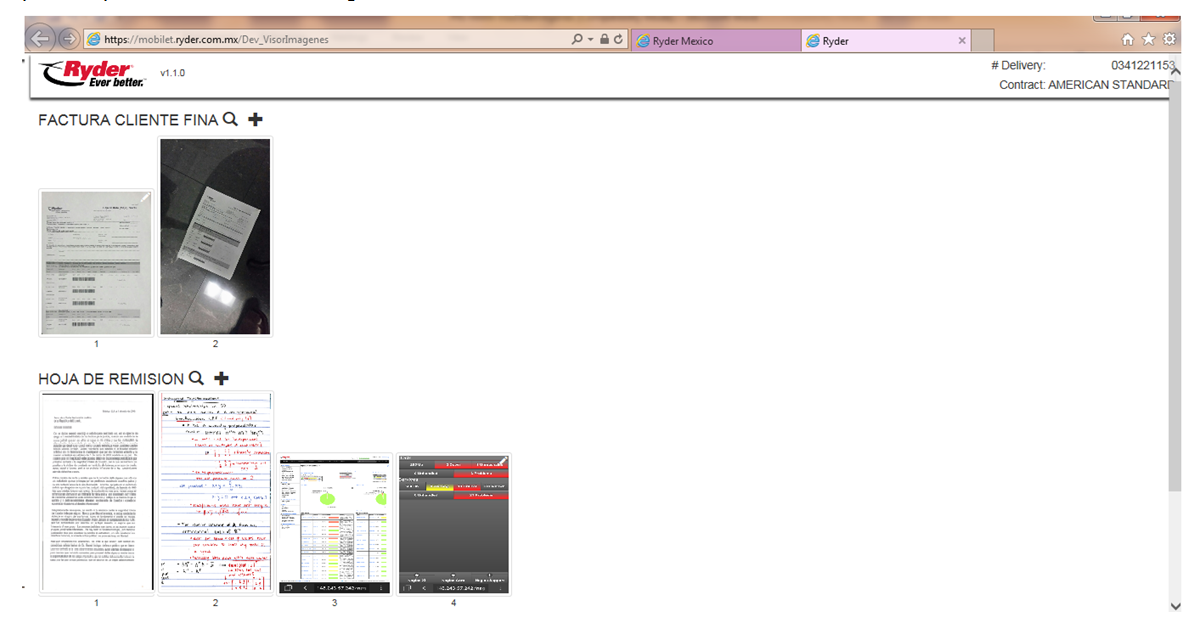
Task: Click the browser back arrow button
Action: pos(40,39)
